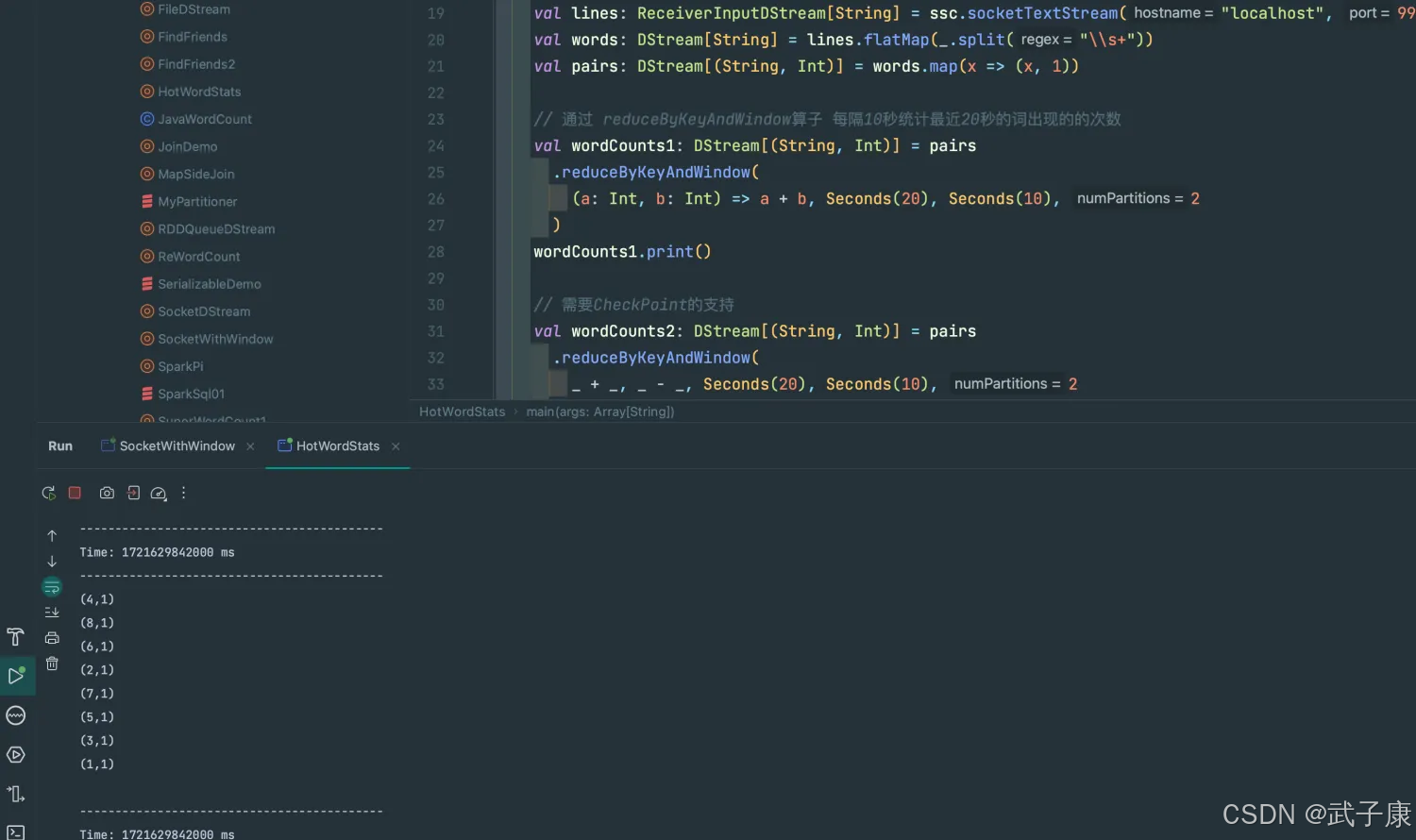The width and height of the screenshot is (1416, 840).
Task: Click the camera thread dump icon
Action: tap(107, 493)
